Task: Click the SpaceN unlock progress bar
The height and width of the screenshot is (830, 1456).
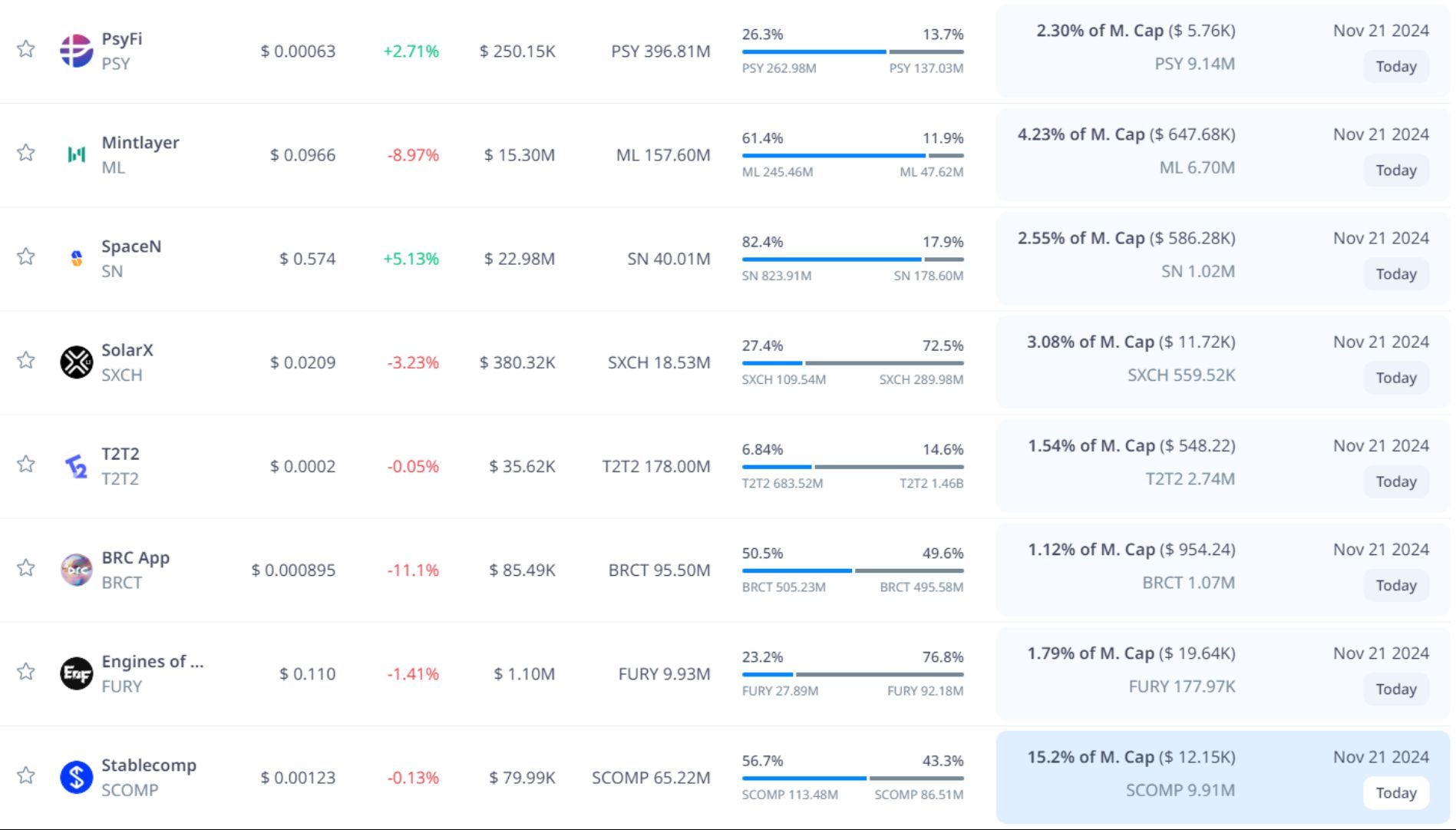Action: (x=852, y=260)
